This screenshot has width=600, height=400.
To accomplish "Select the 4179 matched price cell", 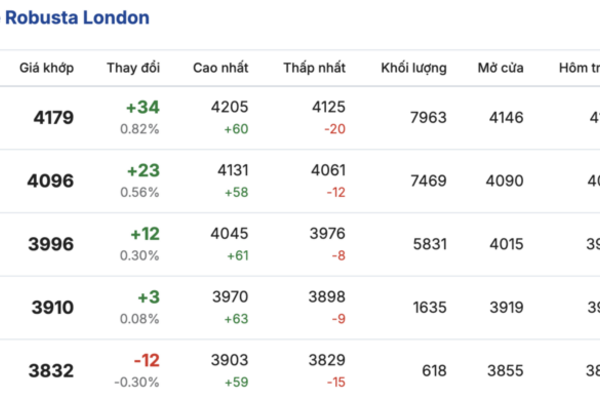I will [53, 118].
